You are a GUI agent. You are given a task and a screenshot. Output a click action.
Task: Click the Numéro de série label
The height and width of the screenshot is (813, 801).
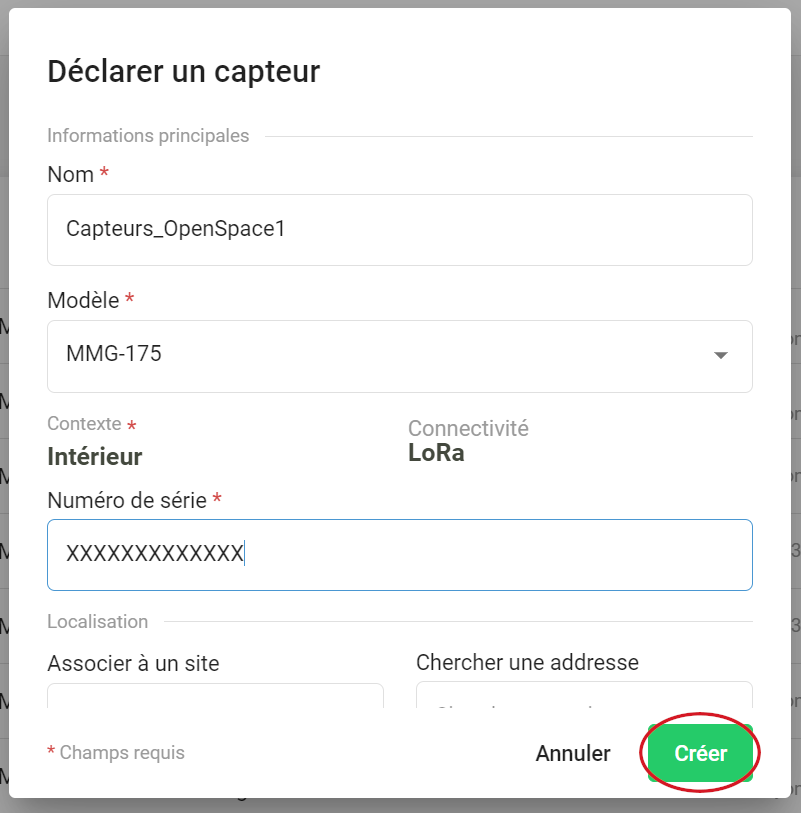(127, 499)
